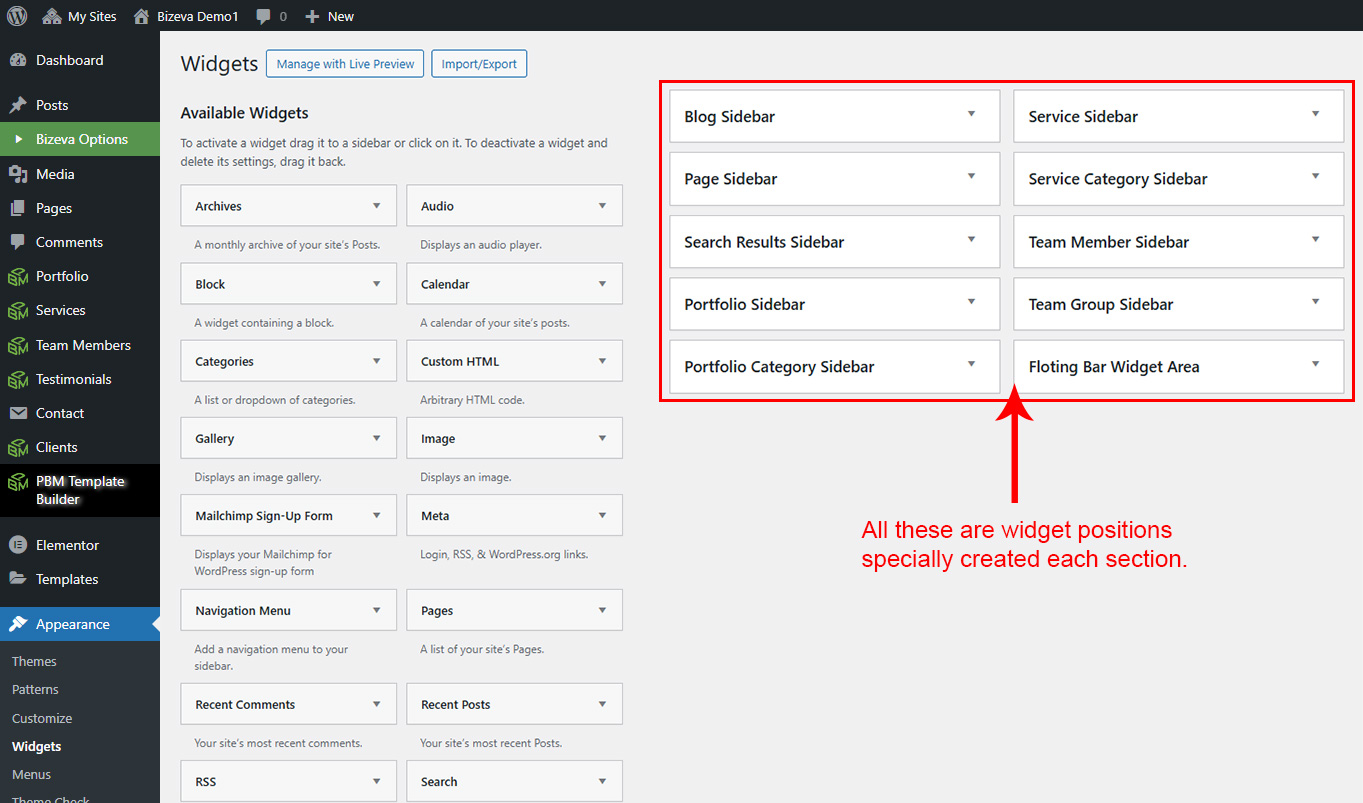This screenshot has height=803, width=1363.
Task: Open Customize under Appearance
Action: tap(42, 718)
